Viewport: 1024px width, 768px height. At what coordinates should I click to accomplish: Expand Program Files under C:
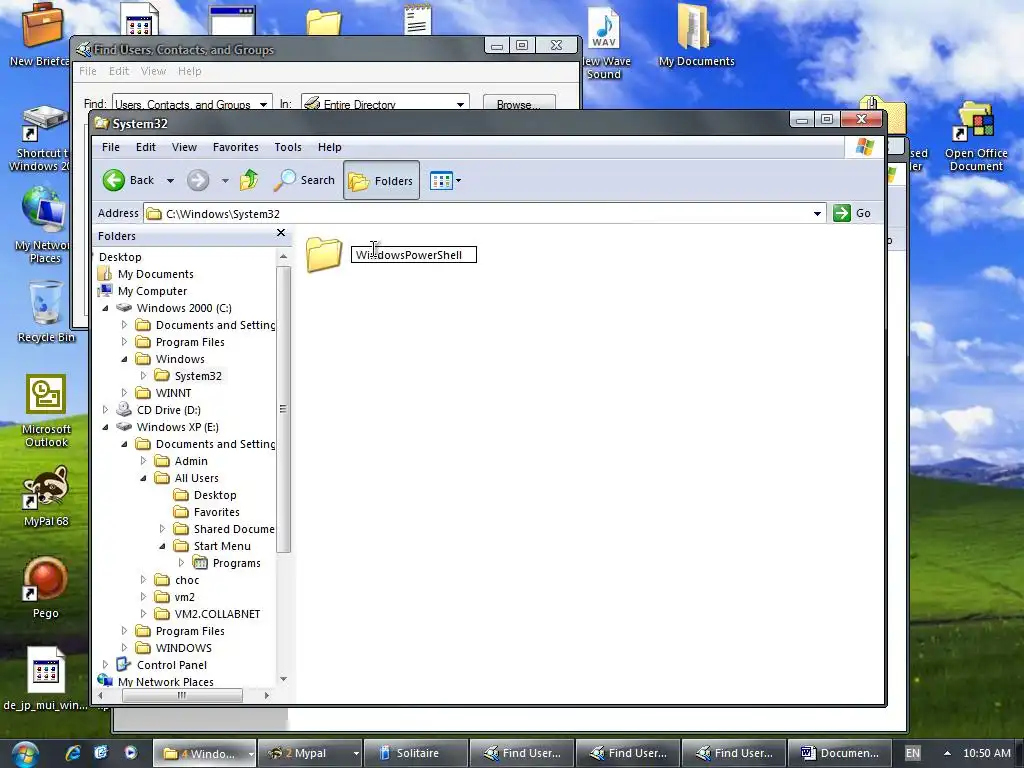[x=125, y=342]
